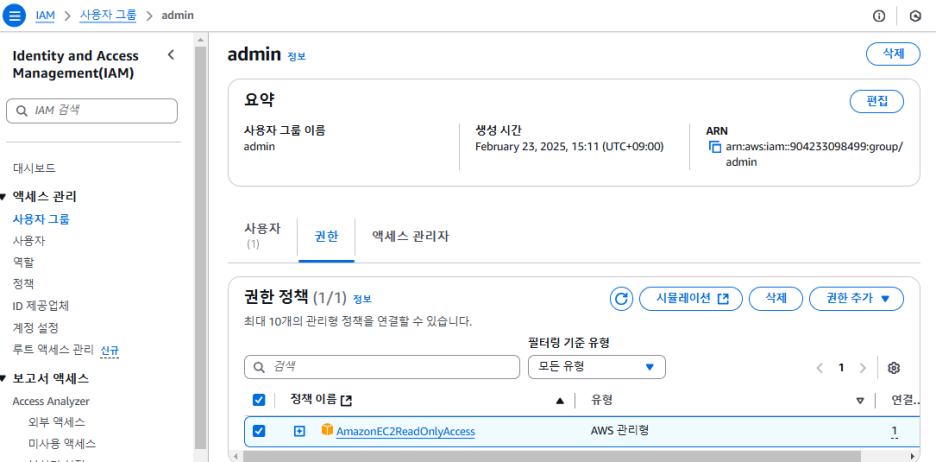Go to next page of policies
This screenshot has width=936, height=462.
point(862,368)
